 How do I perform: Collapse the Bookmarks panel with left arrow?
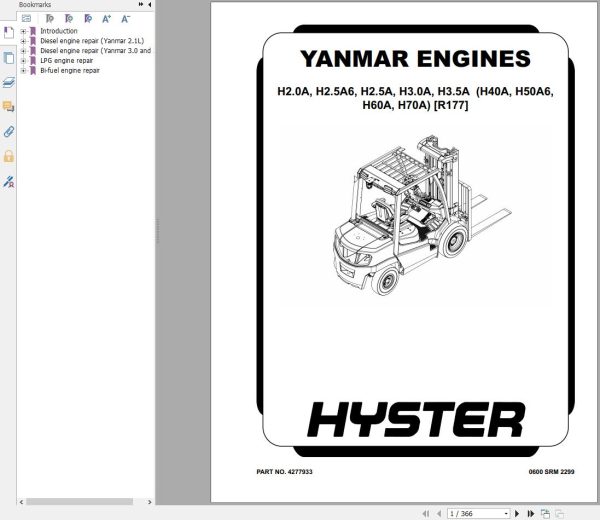(x=150, y=4)
